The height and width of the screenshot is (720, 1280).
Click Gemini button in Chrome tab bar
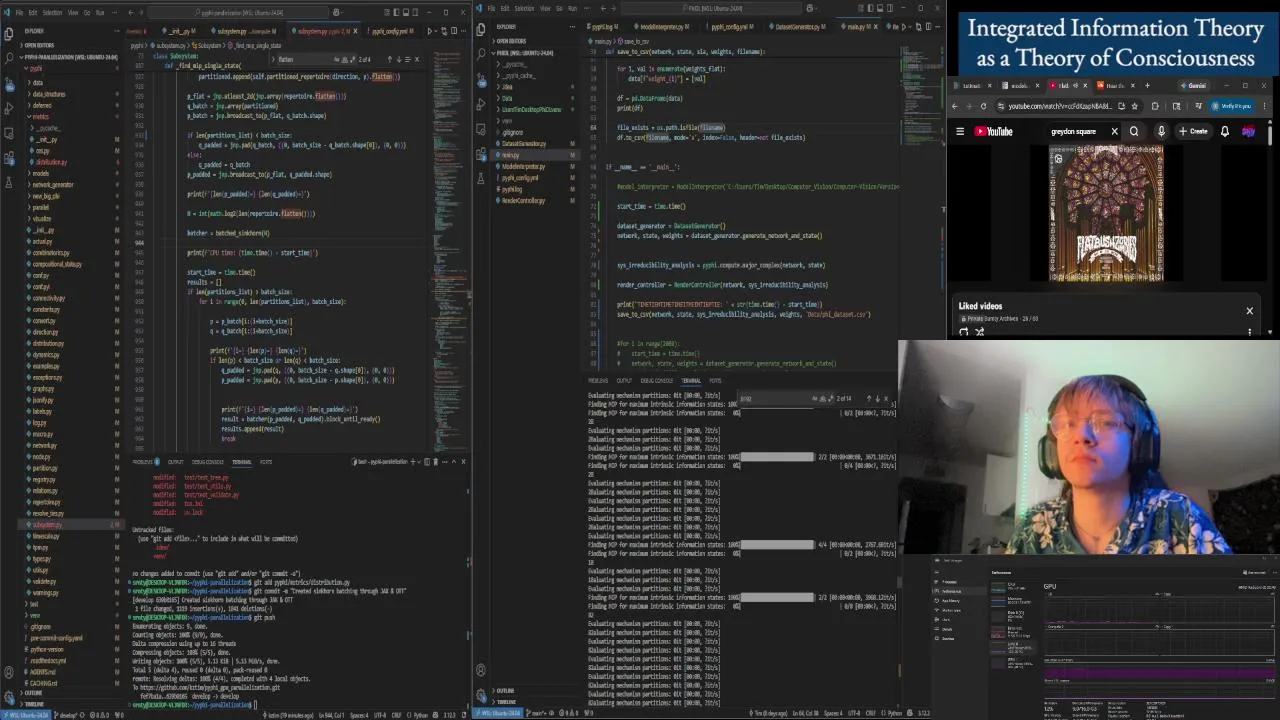tap(1193, 86)
